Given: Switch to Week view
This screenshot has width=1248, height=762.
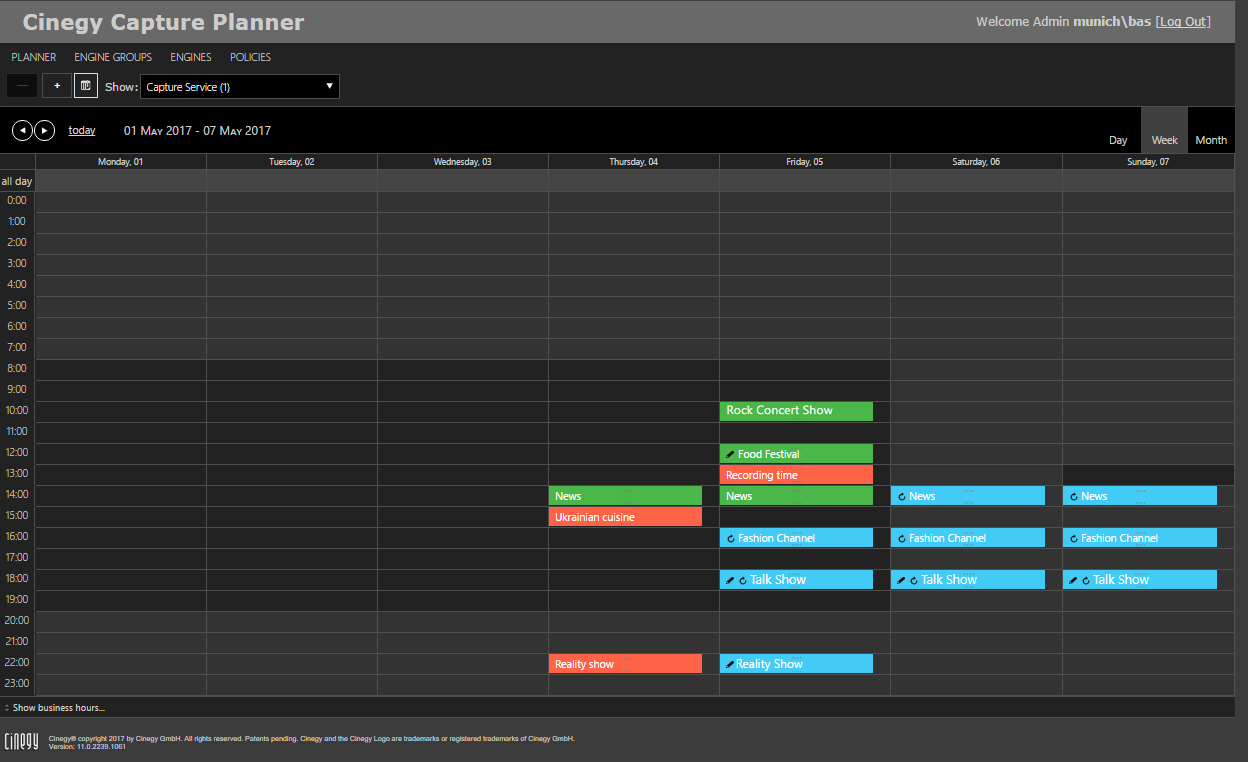Looking at the screenshot, I should click(x=1164, y=131).
